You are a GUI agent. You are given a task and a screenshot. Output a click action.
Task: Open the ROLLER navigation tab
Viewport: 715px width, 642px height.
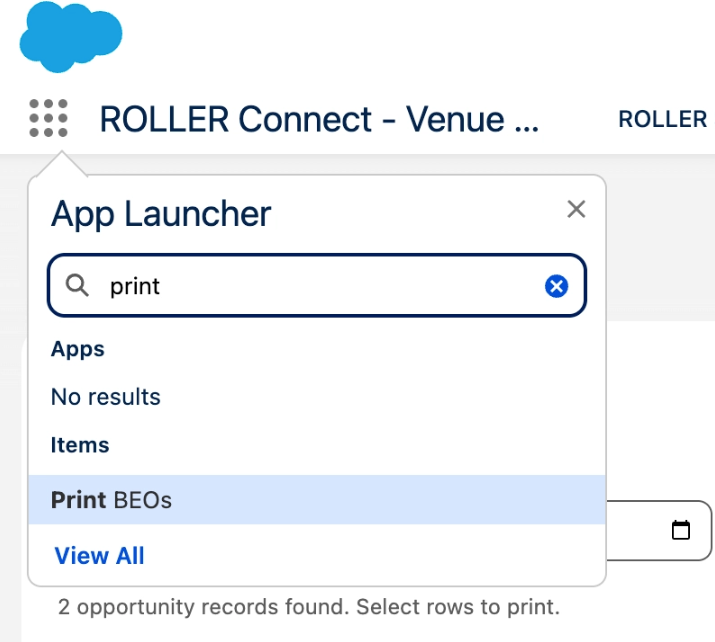pos(664,119)
